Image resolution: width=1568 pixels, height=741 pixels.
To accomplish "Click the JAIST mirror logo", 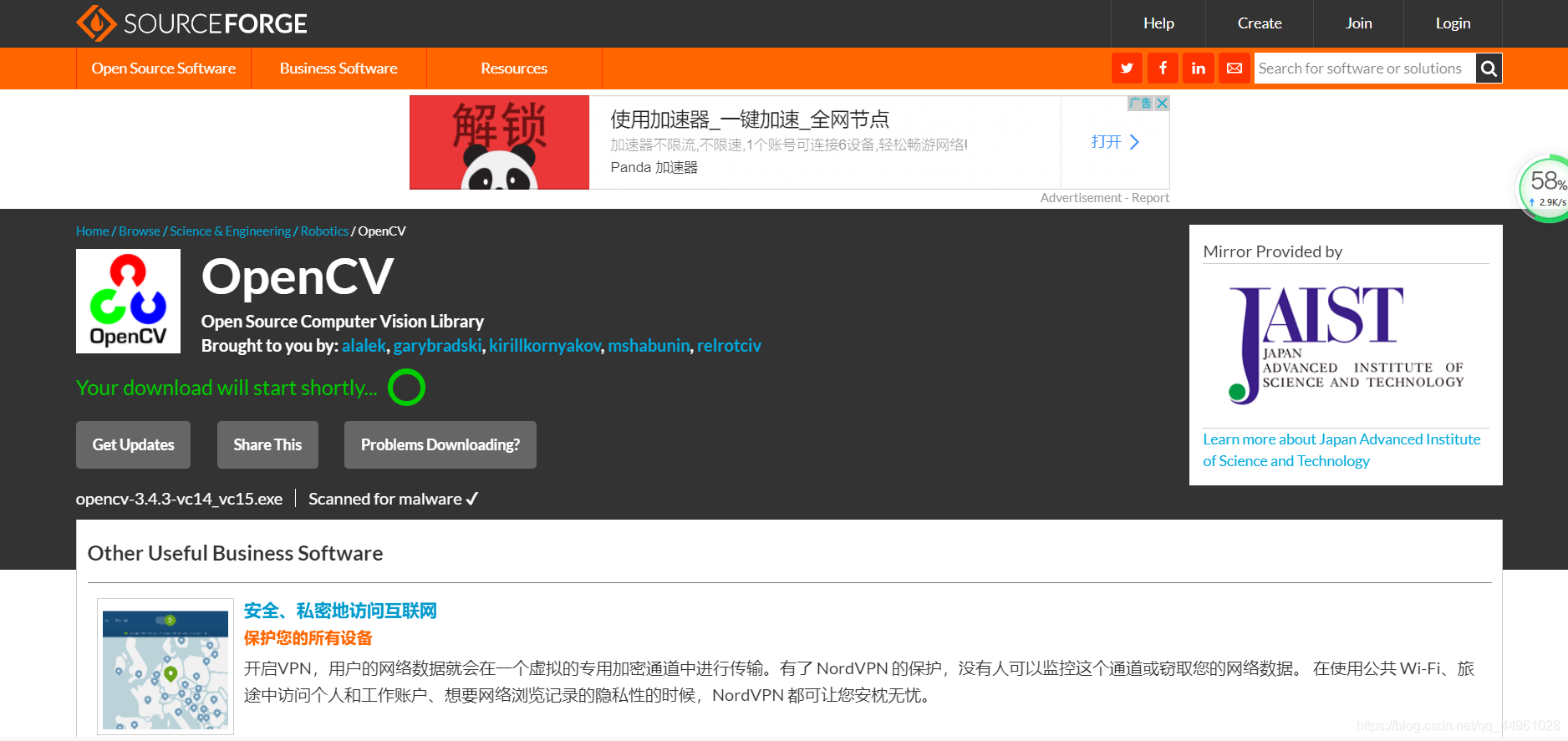I will point(1346,345).
